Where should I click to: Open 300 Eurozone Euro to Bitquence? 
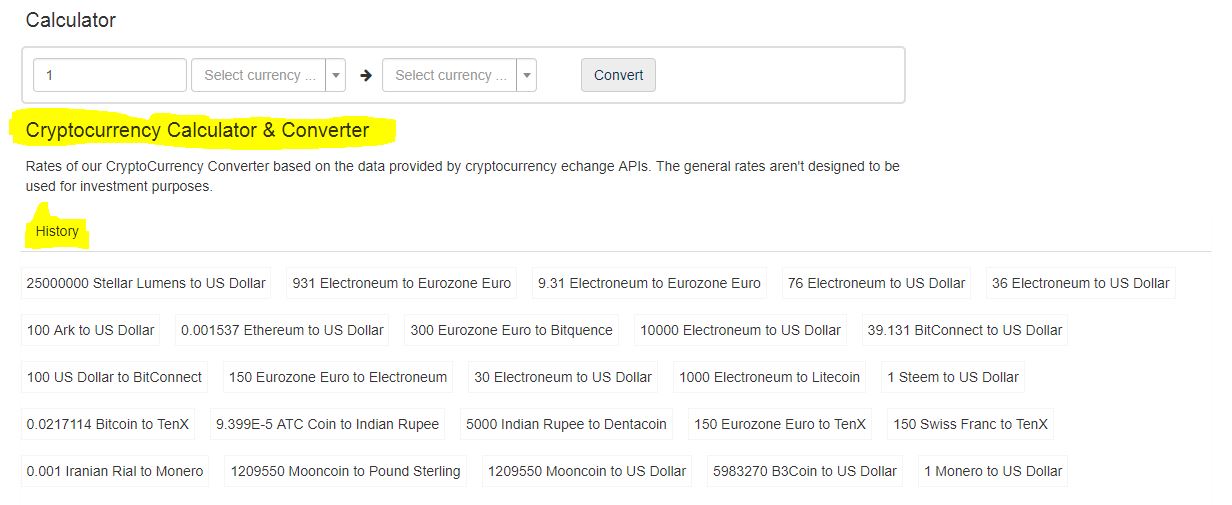512,330
